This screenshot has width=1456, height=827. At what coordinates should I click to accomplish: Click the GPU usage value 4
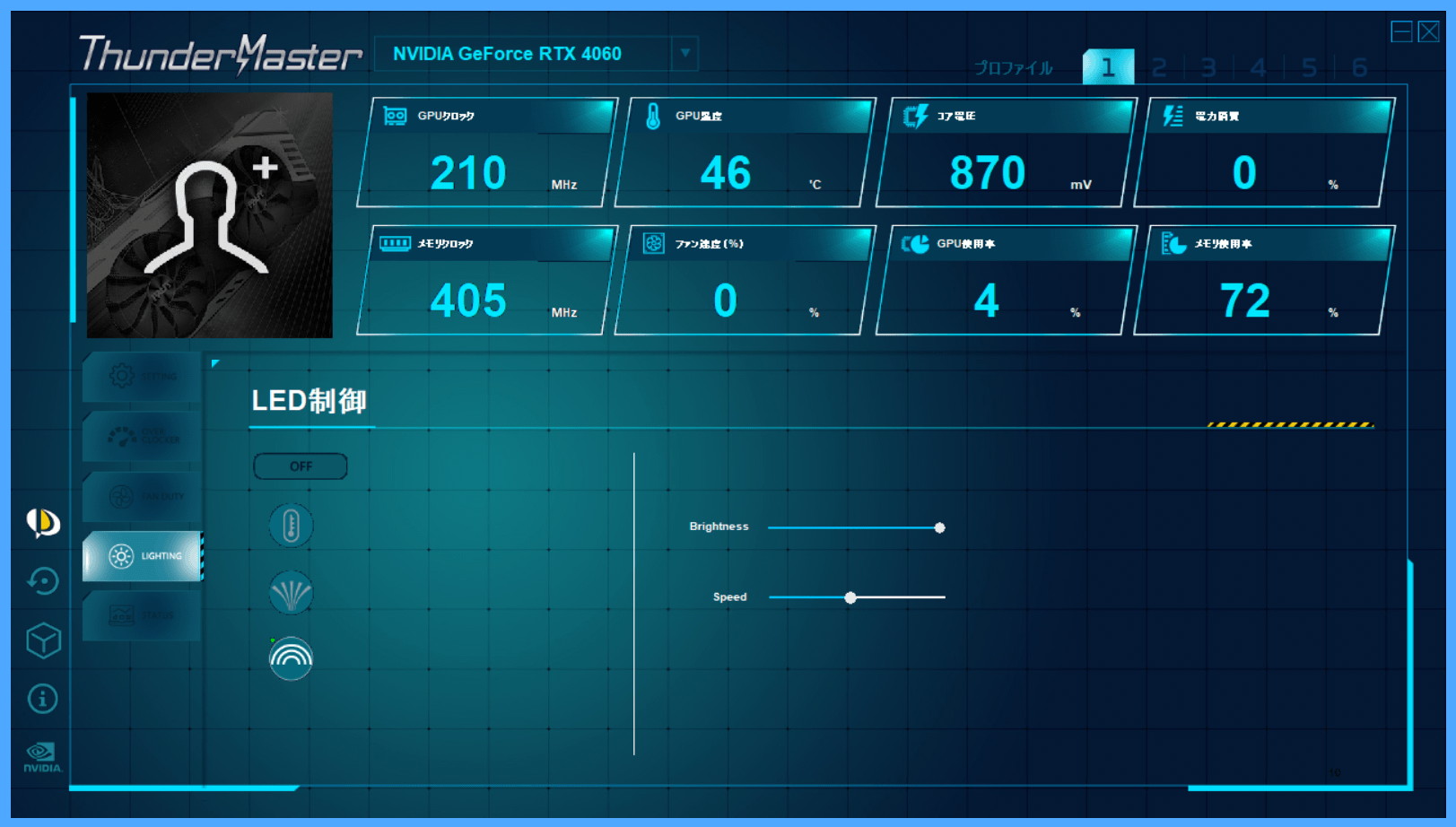[987, 300]
